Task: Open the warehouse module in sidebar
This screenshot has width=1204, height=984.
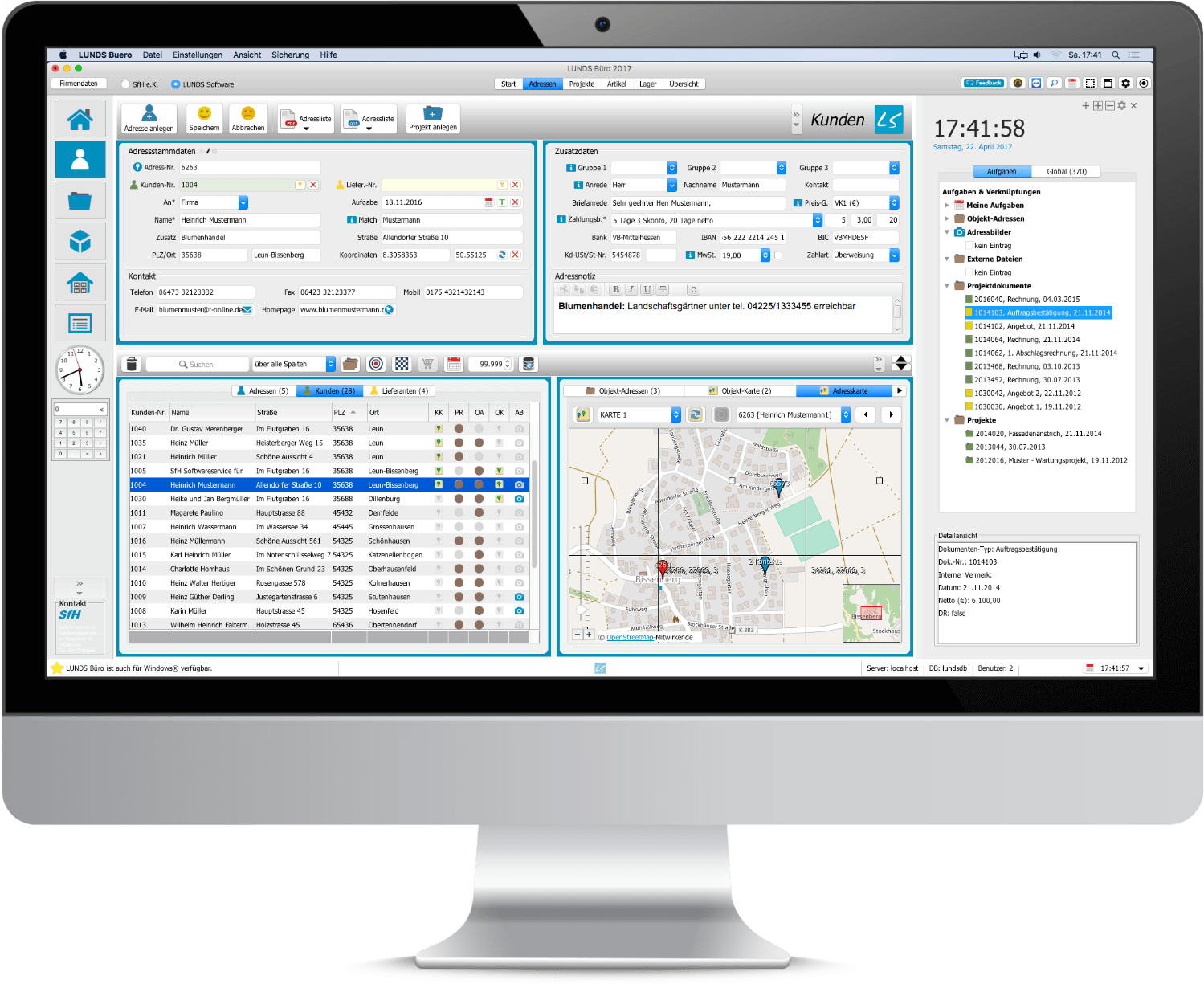Action: point(80,282)
